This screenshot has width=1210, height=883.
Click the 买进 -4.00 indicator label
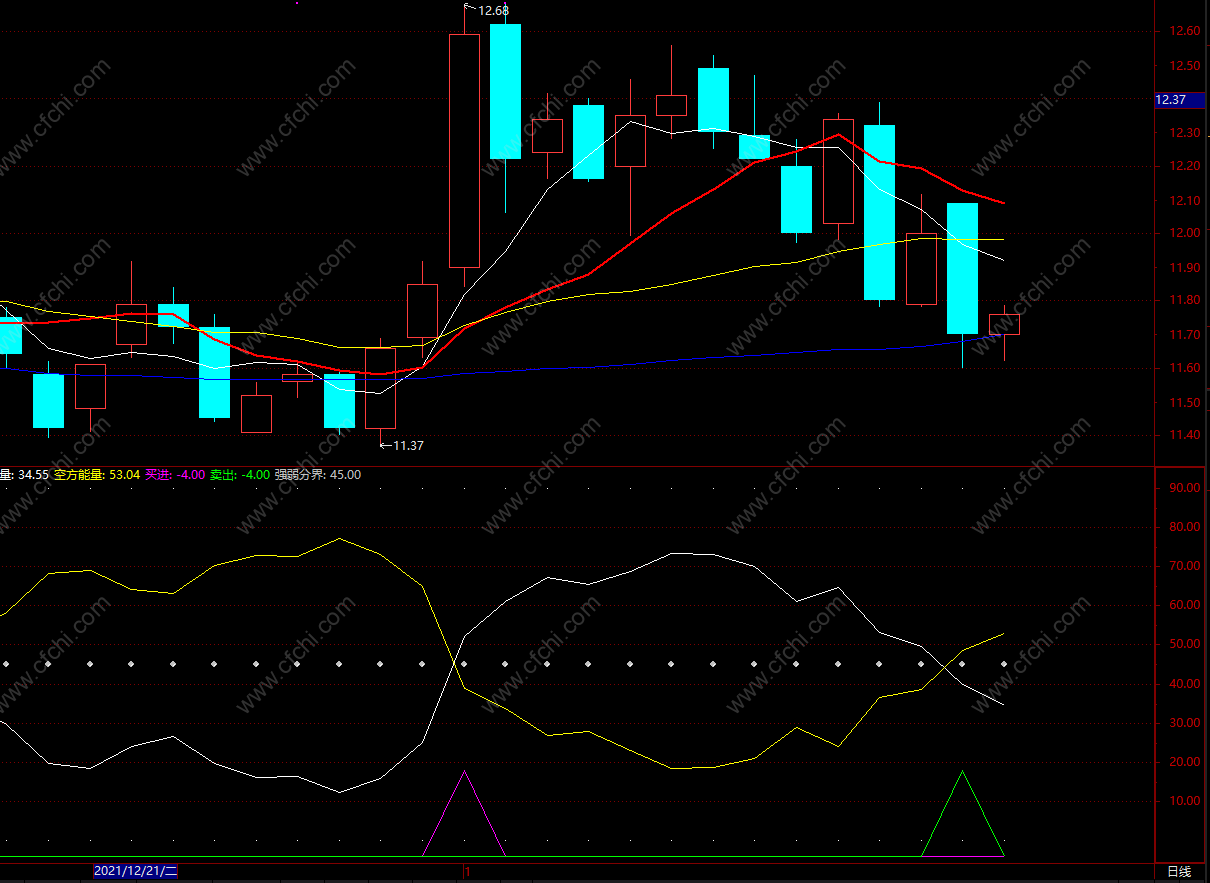(x=175, y=475)
